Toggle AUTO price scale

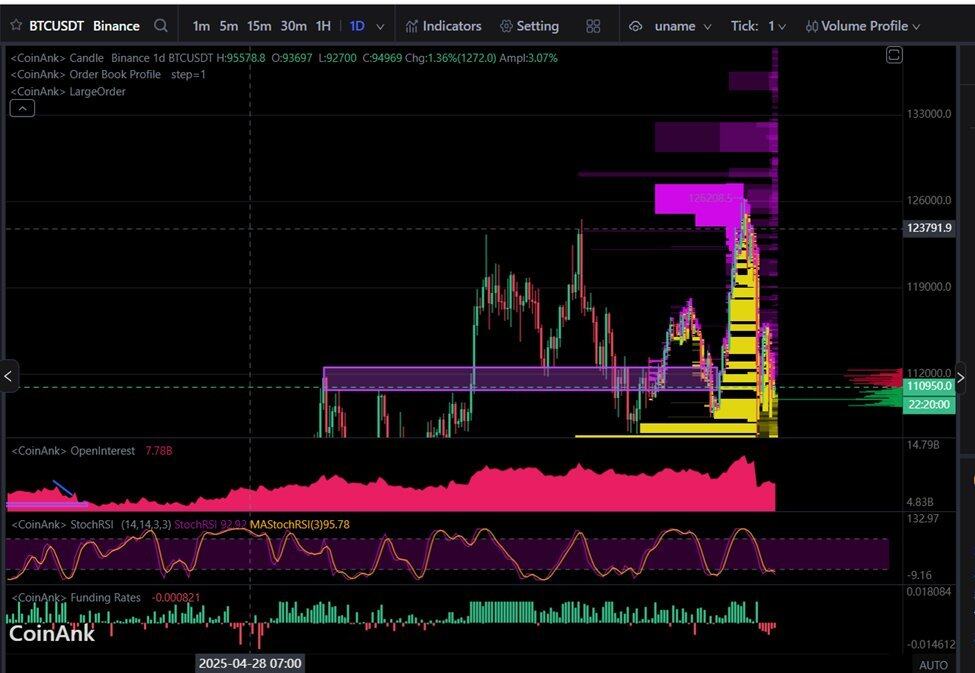click(x=932, y=664)
